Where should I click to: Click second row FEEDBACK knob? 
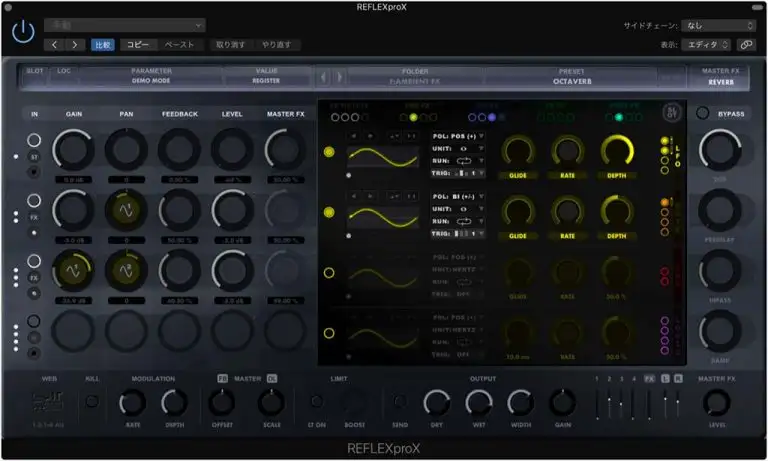coord(179,210)
